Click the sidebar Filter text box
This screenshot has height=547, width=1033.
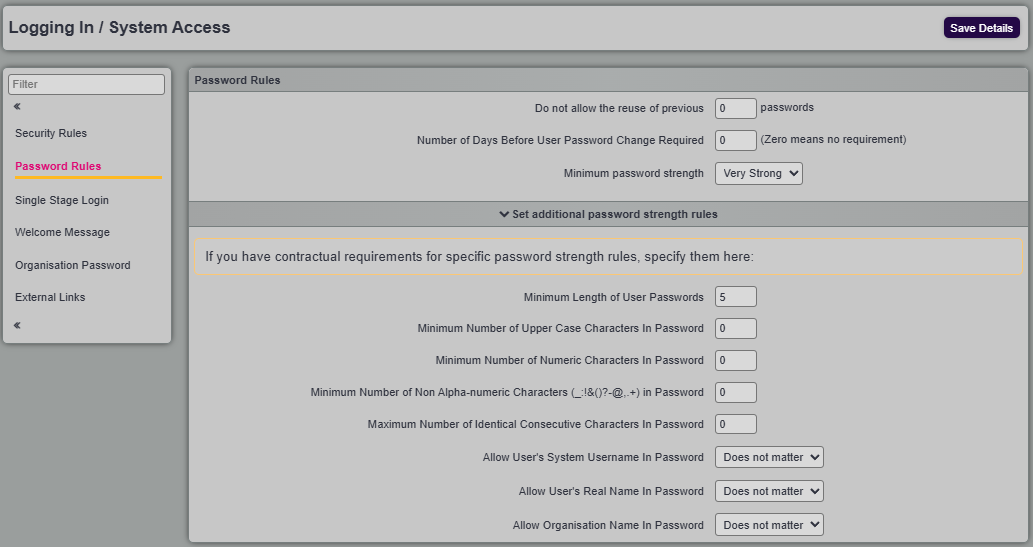coord(86,85)
